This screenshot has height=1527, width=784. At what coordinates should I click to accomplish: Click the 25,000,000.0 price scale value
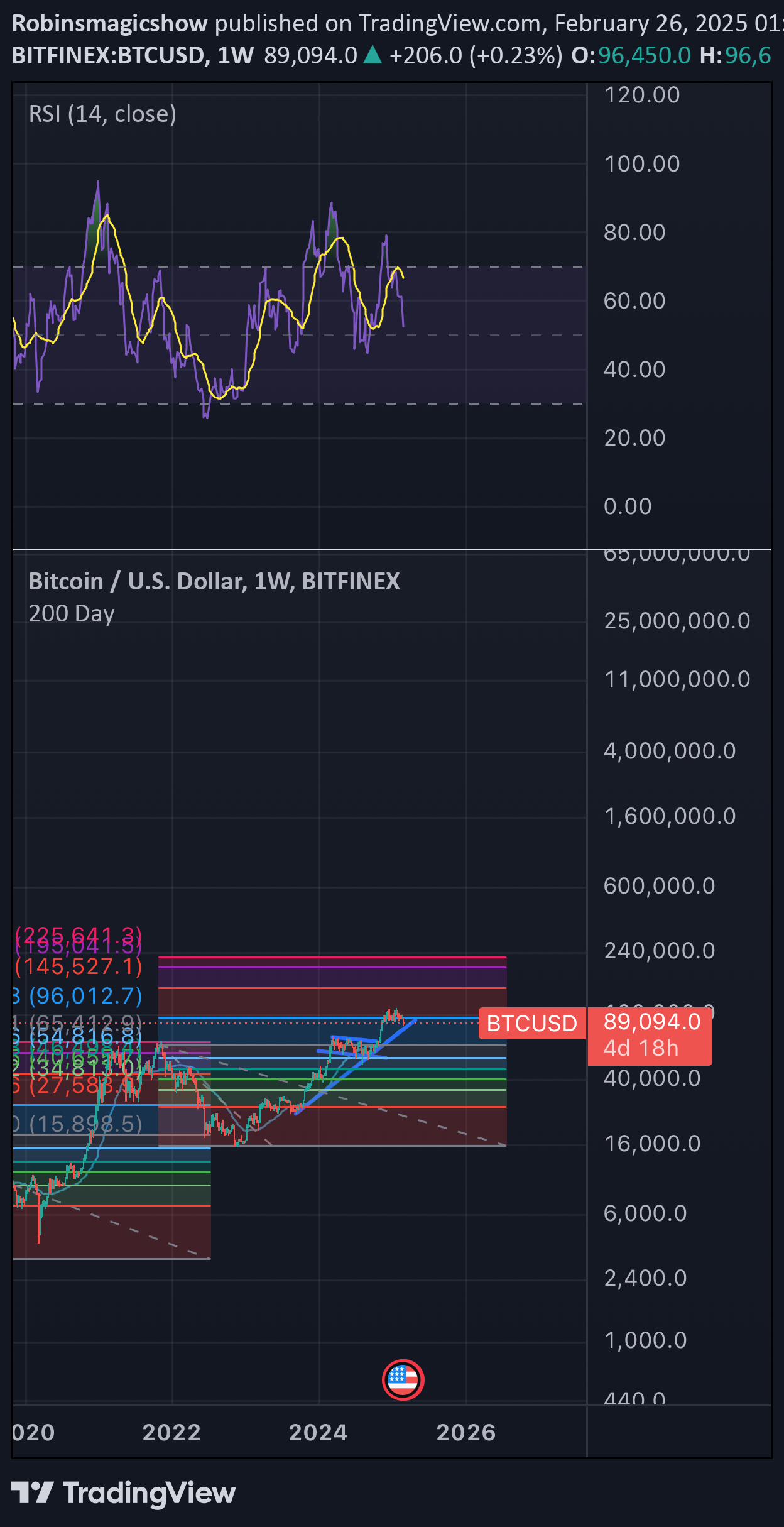[677, 621]
